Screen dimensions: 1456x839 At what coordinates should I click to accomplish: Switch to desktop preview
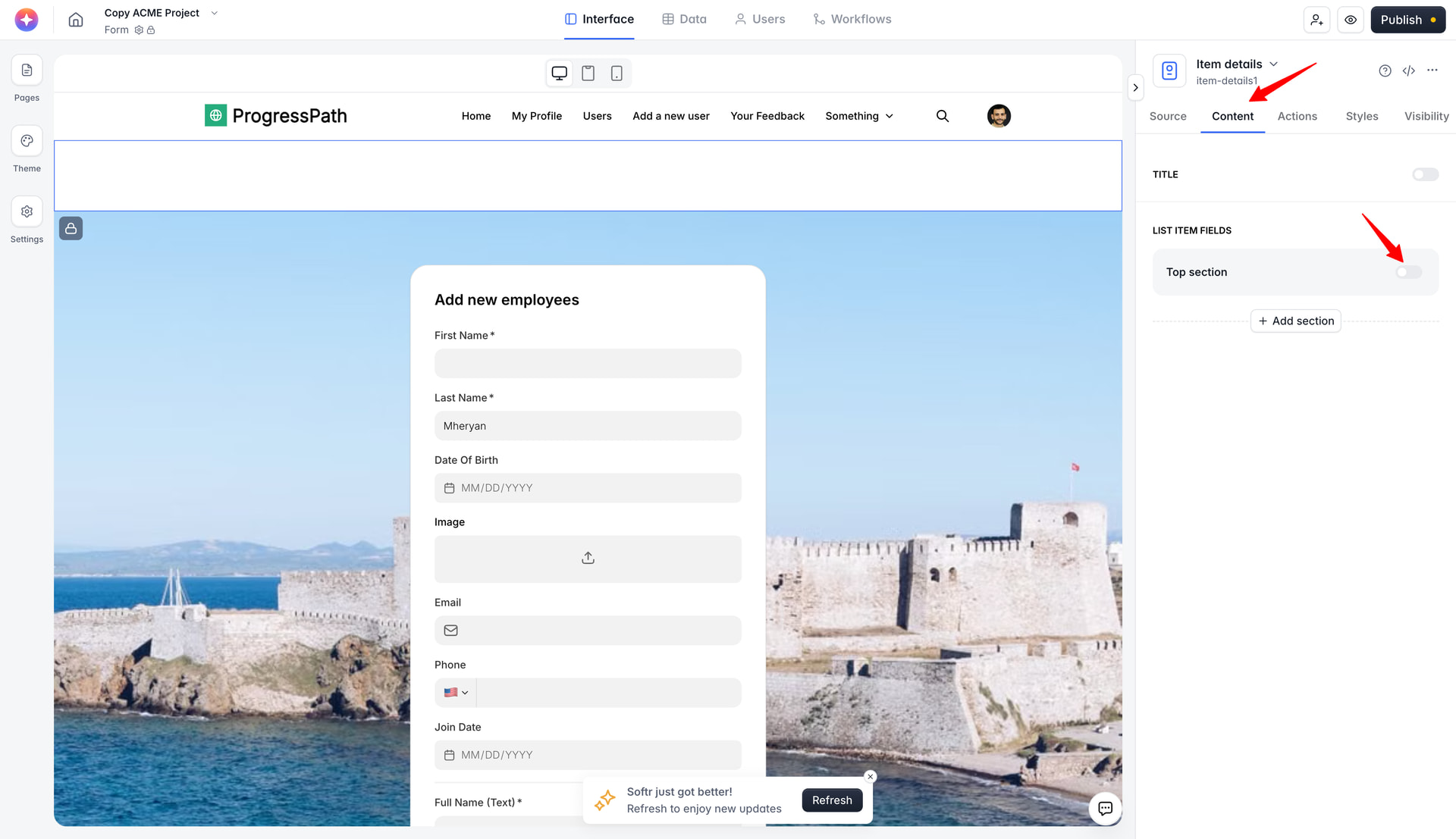[x=560, y=74]
